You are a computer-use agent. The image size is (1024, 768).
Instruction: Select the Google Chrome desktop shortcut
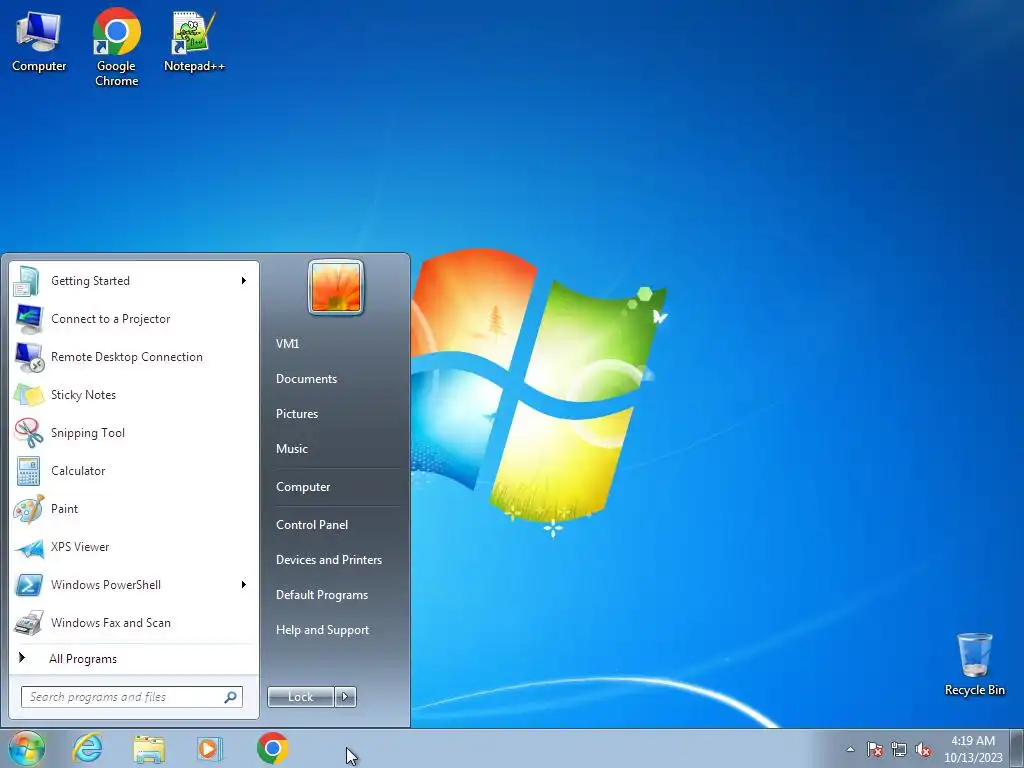[116, 47]
